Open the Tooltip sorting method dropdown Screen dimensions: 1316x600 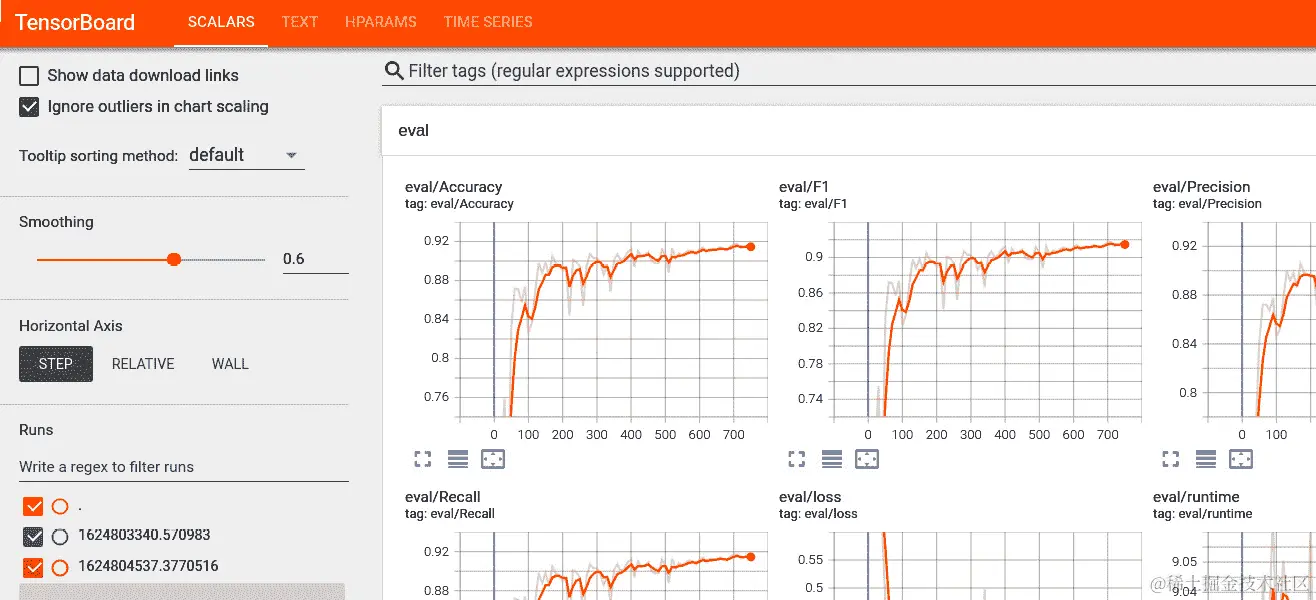[x=246, y=154]
